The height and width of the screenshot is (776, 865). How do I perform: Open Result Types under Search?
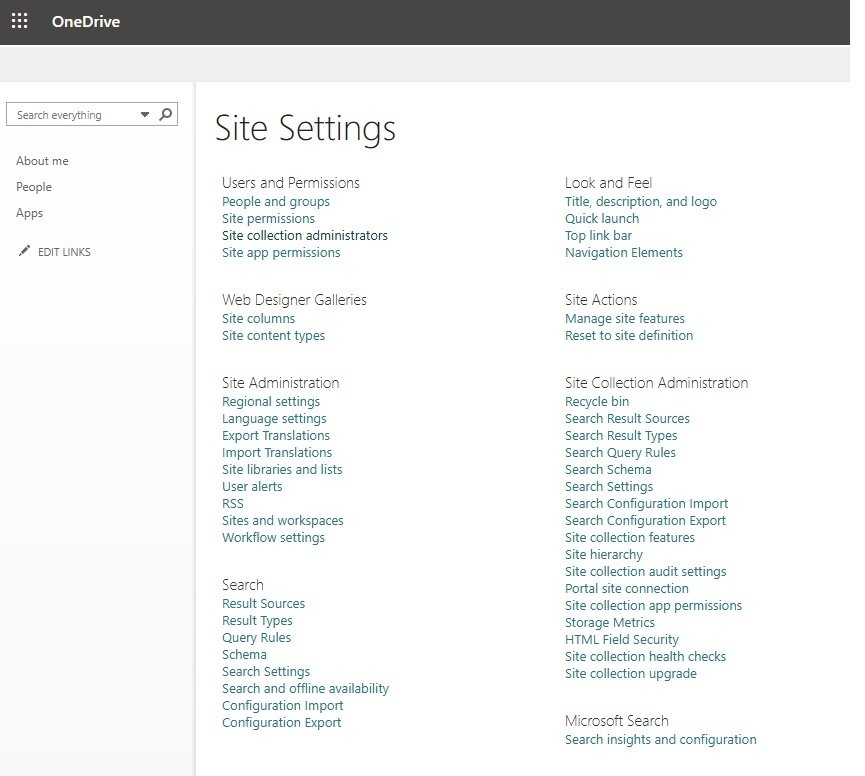(258, 620)
